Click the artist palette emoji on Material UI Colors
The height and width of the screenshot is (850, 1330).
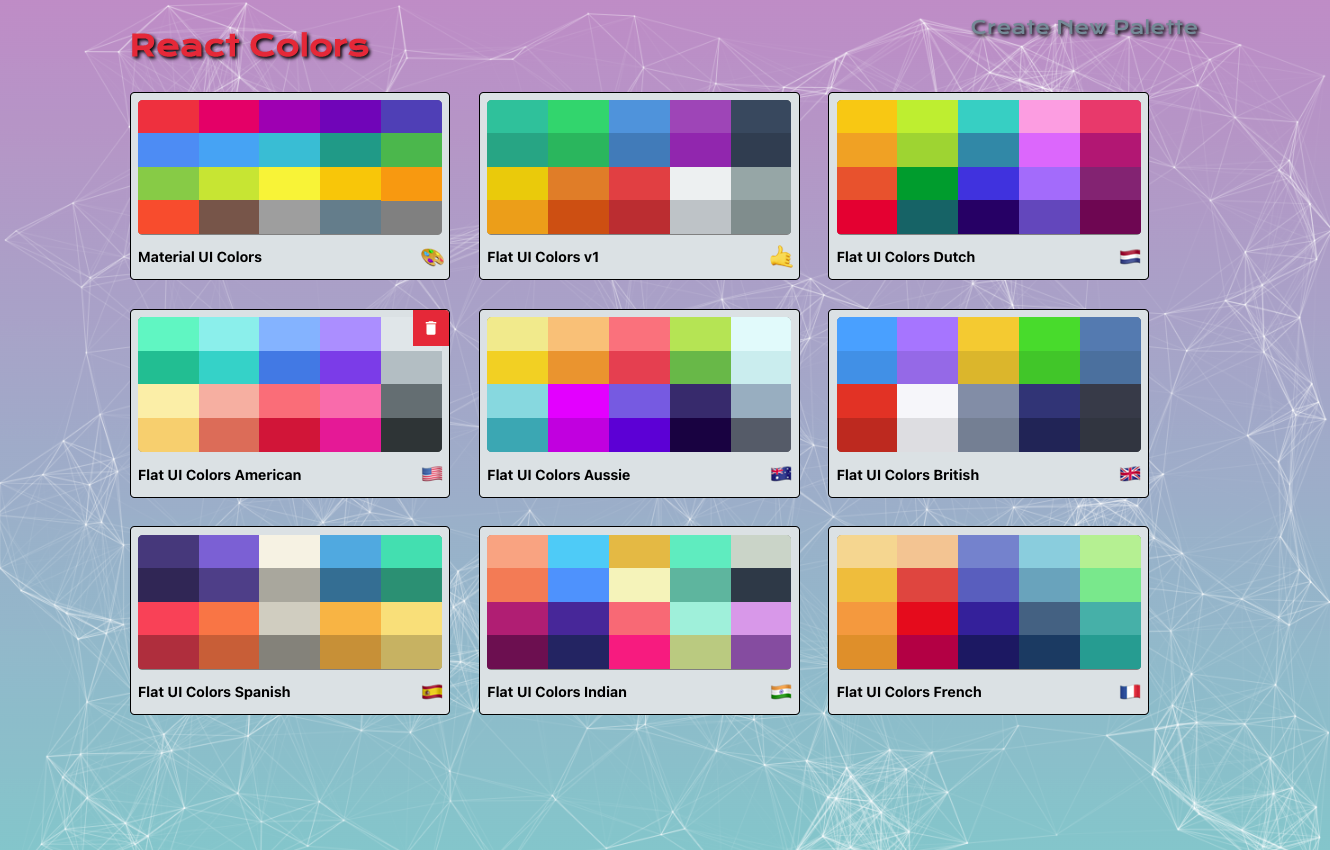point(431,257)
